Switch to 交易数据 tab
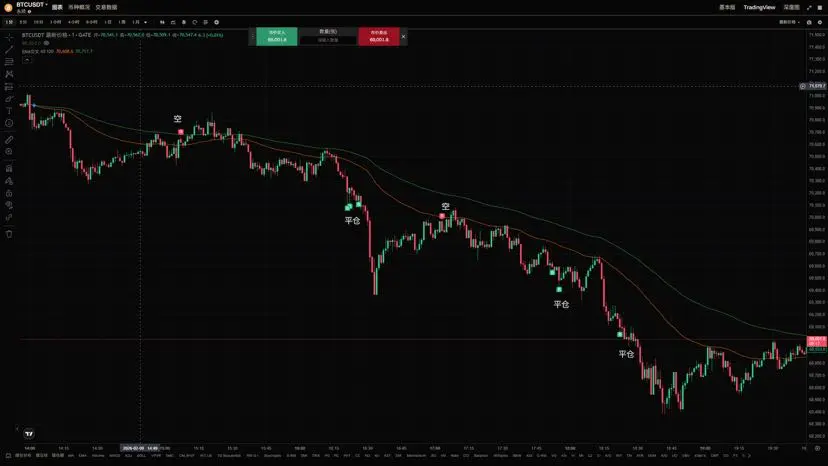Viewport: 828px width, 466px height. [x=106, y=7]
